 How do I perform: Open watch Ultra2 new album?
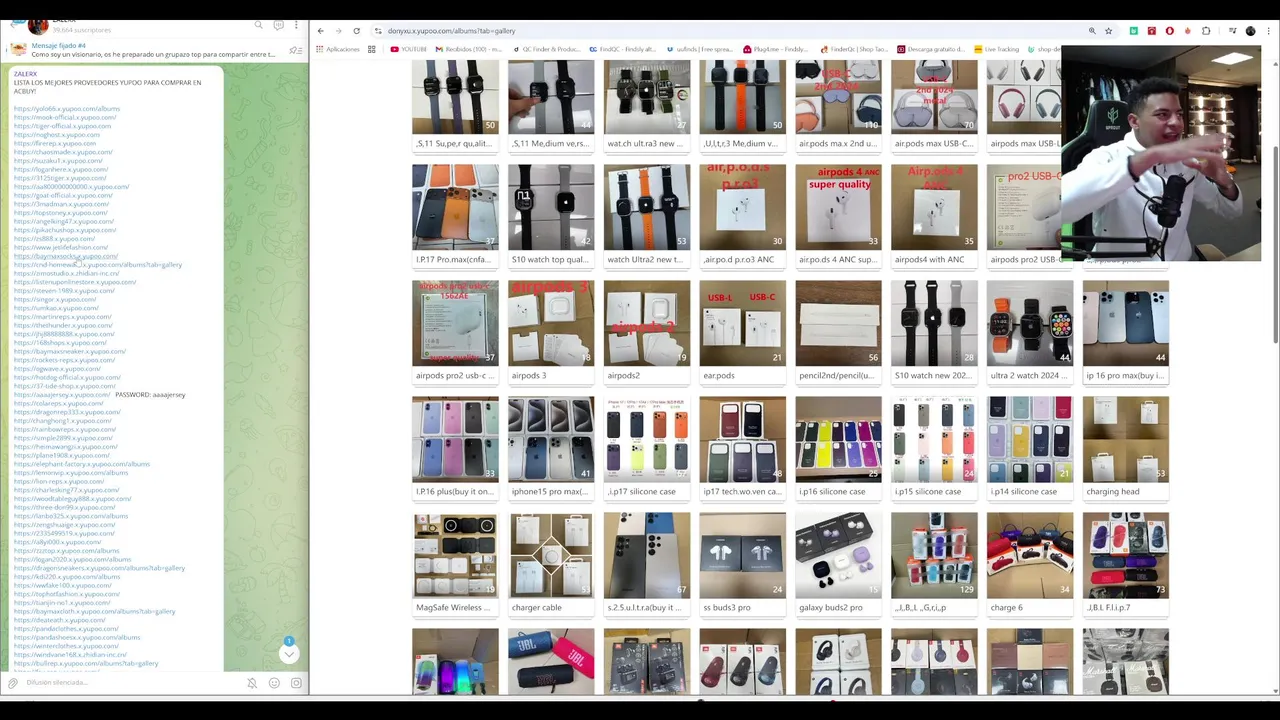click(x=646, y=215)
